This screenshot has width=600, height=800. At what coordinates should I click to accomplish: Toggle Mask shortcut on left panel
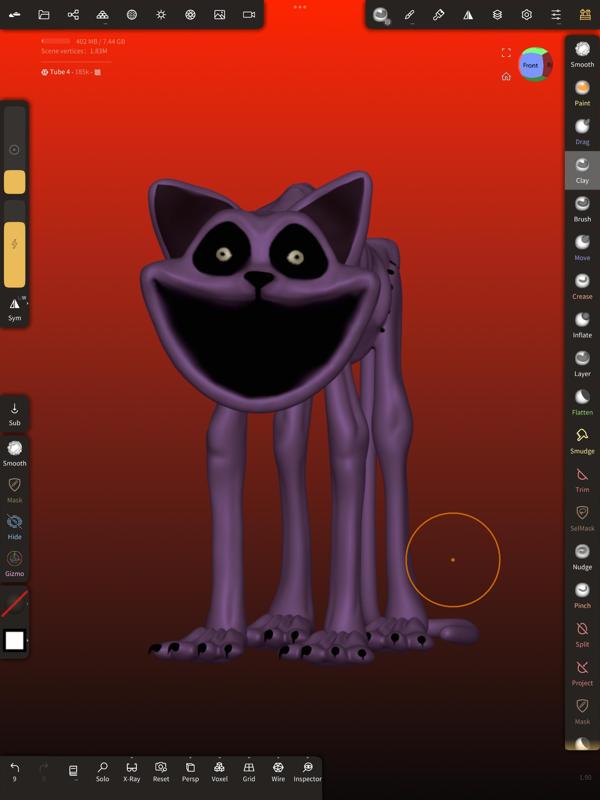tap(15, 490)
